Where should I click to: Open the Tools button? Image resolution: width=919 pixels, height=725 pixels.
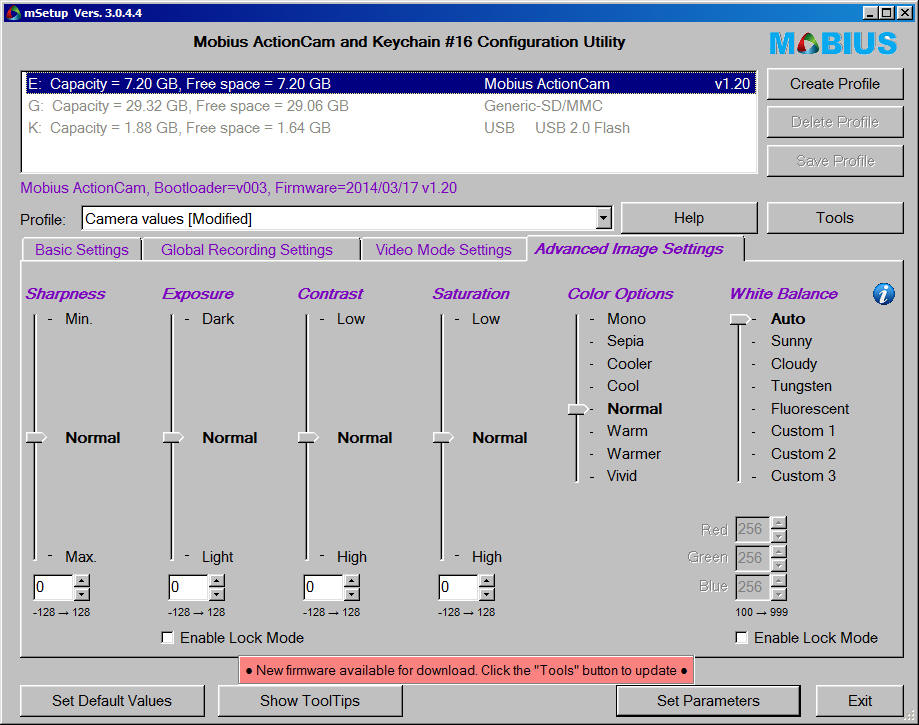point(835,218)
